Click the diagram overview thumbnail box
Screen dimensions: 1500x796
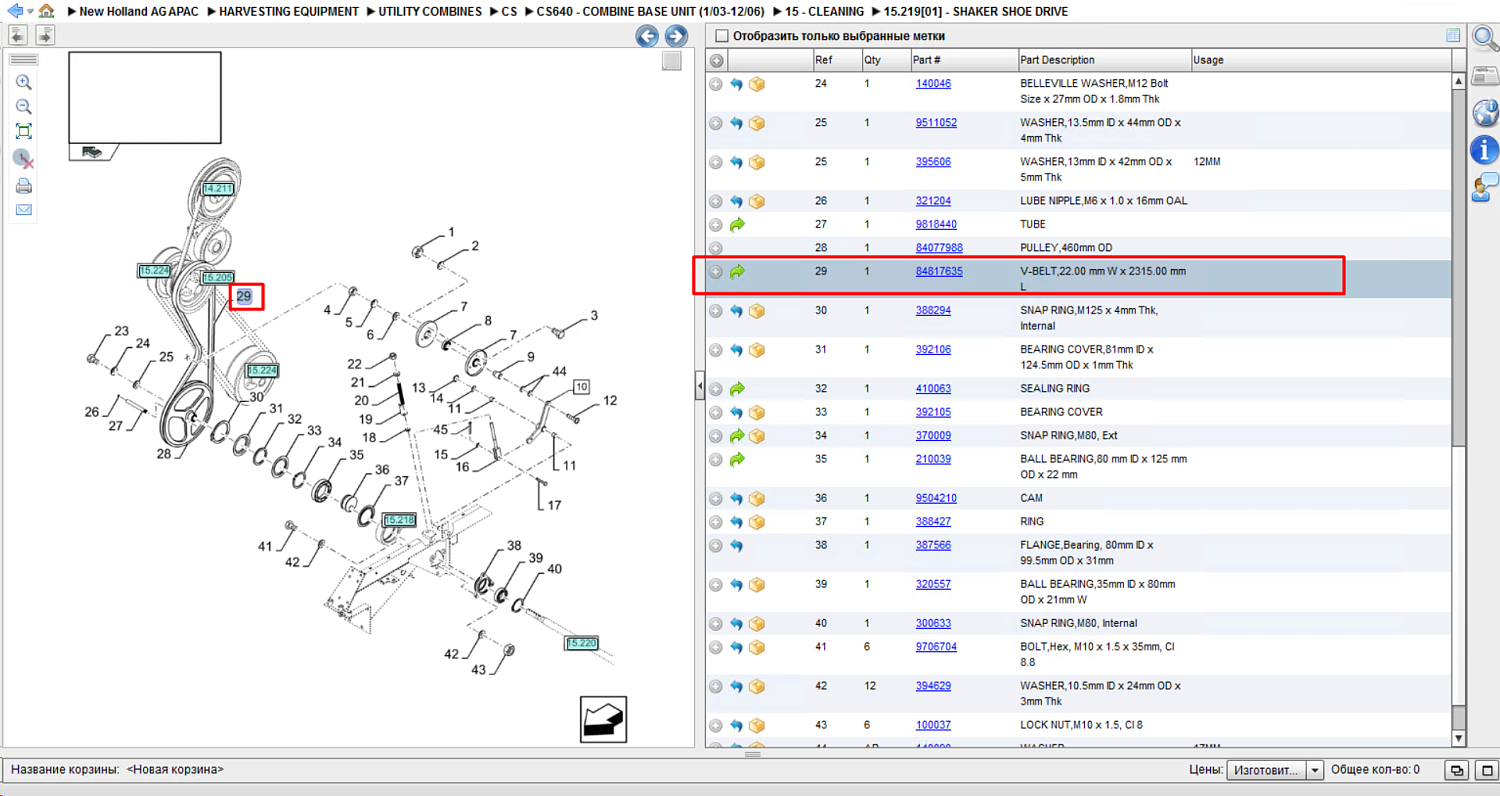pyautogui.click(x=145, y=98)
